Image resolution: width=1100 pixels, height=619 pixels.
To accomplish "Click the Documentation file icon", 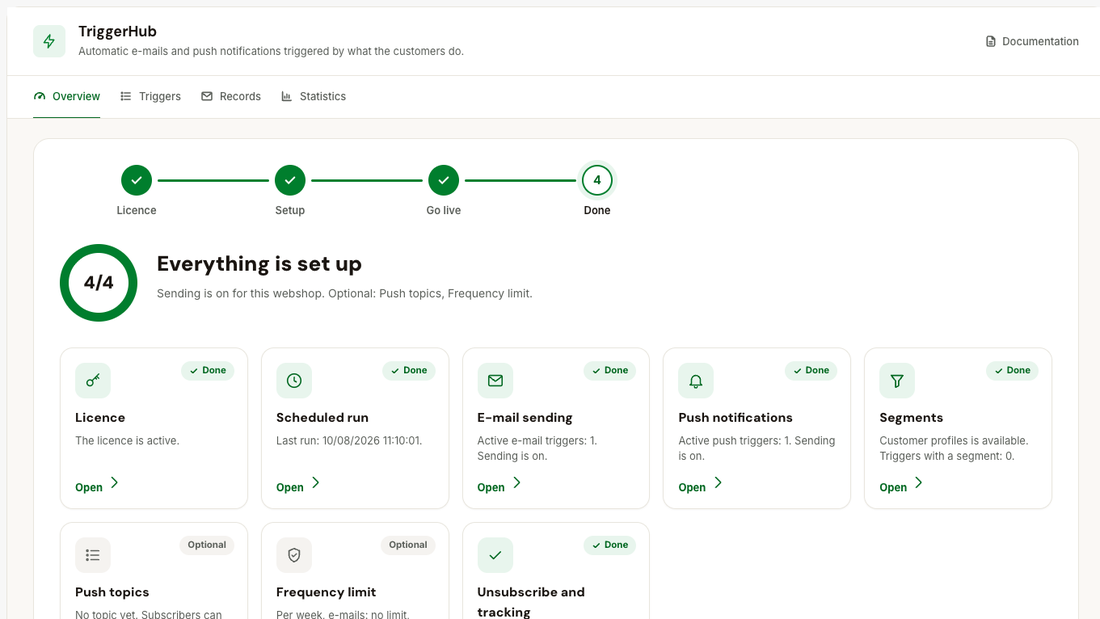I will tap(991, 41).
